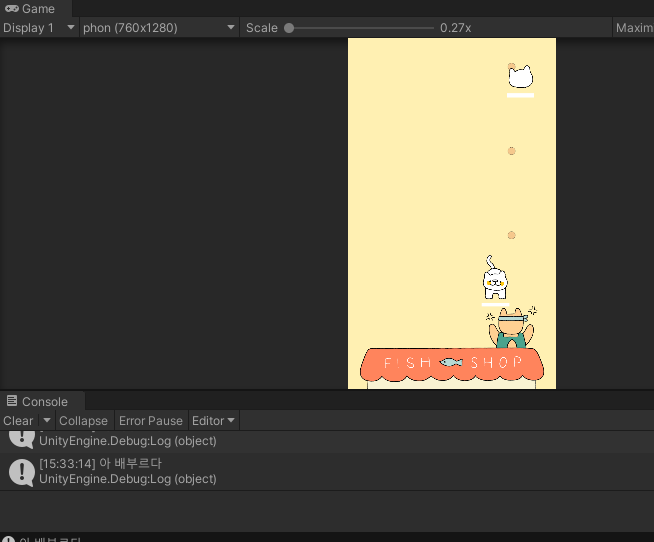Click the Scale slider handle
This screenshot has height=542, width=654.
tap(289, 28)
